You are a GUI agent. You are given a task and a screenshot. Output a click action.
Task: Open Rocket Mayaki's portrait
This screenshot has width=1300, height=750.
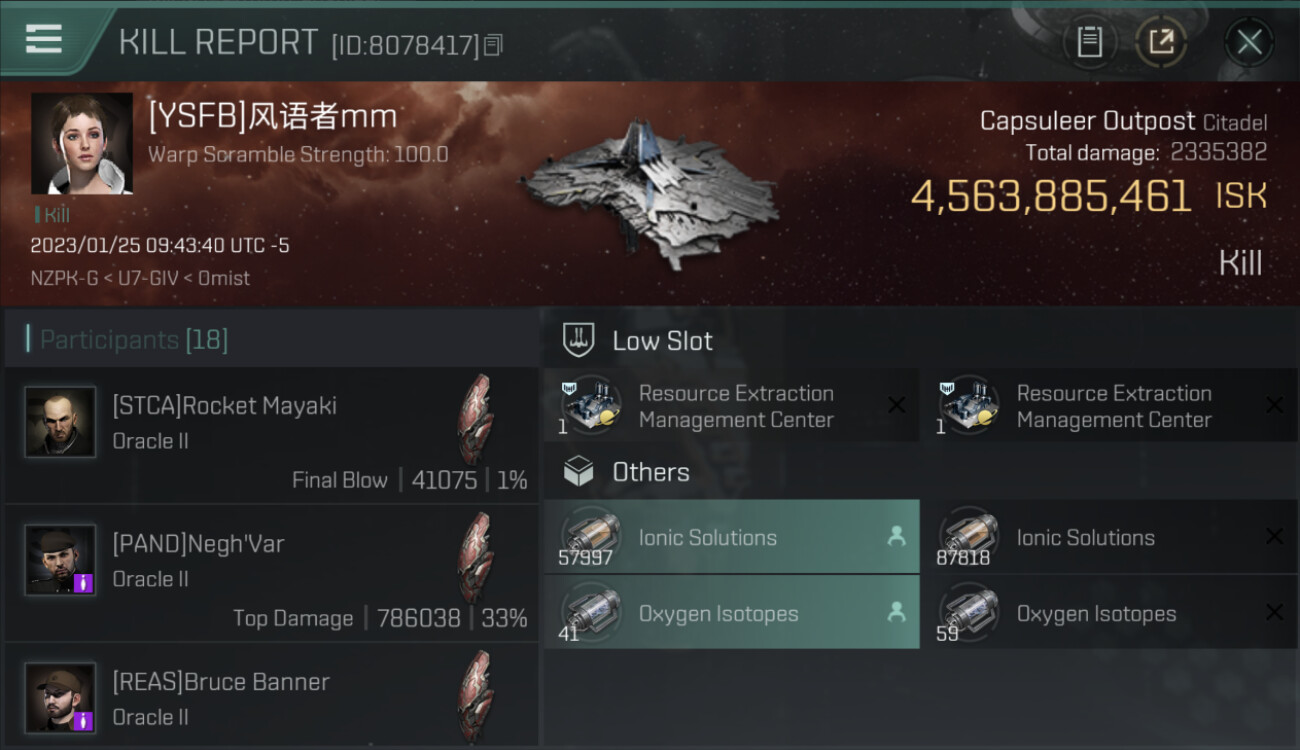pyautogui.click(x=61, y=422)
